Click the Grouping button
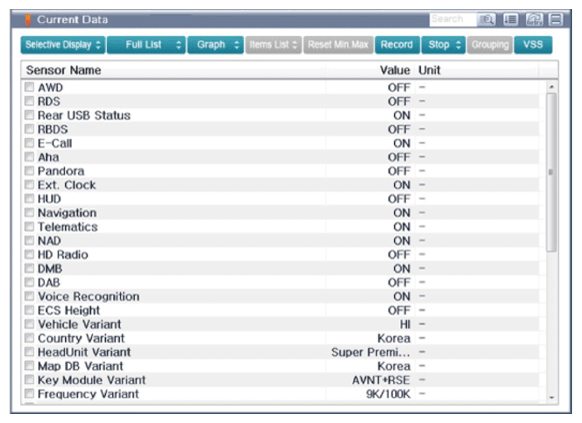This screenshot has width=582, height=423. click(x=490, y=45)
